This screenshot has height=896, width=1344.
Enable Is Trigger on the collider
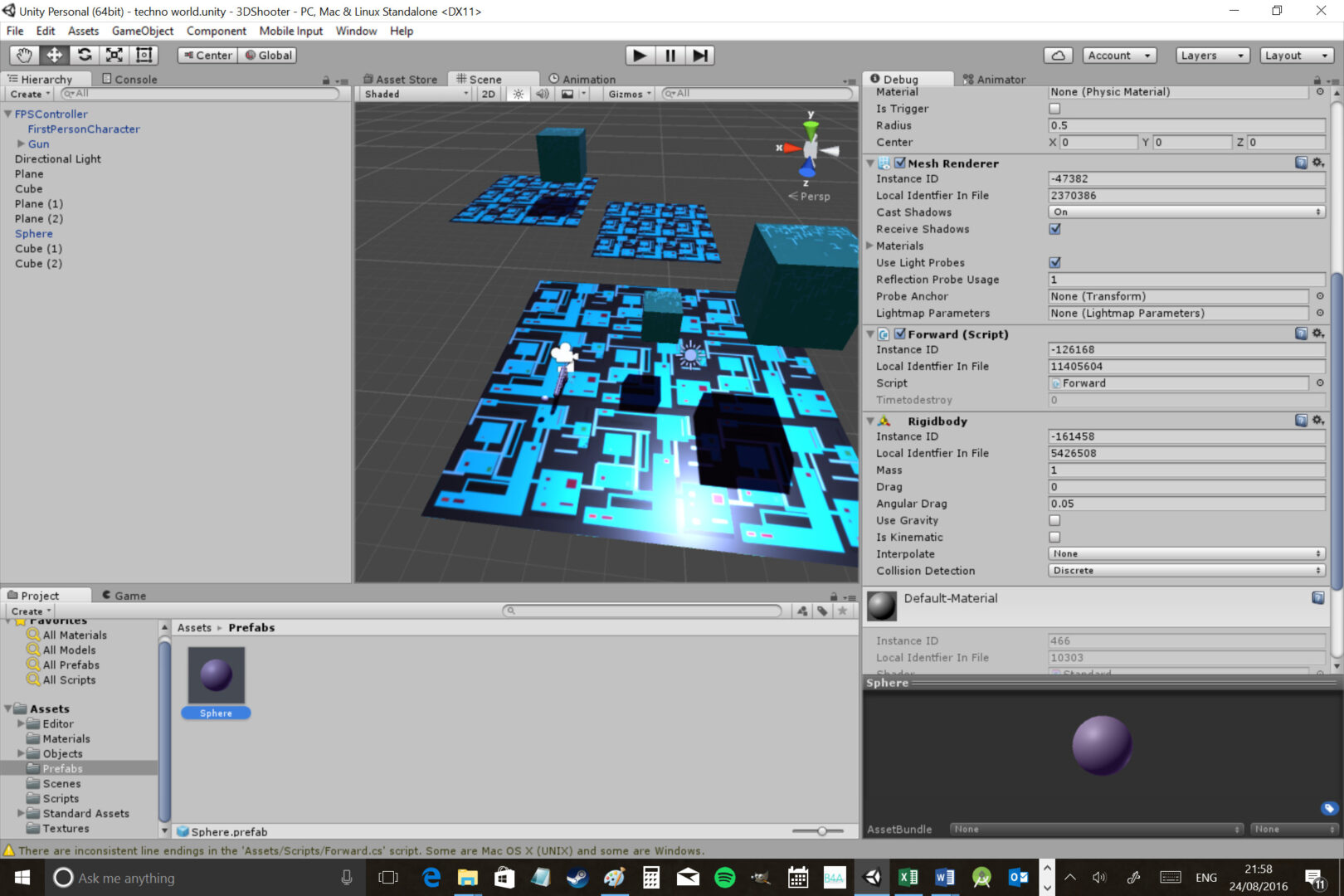1054,108
